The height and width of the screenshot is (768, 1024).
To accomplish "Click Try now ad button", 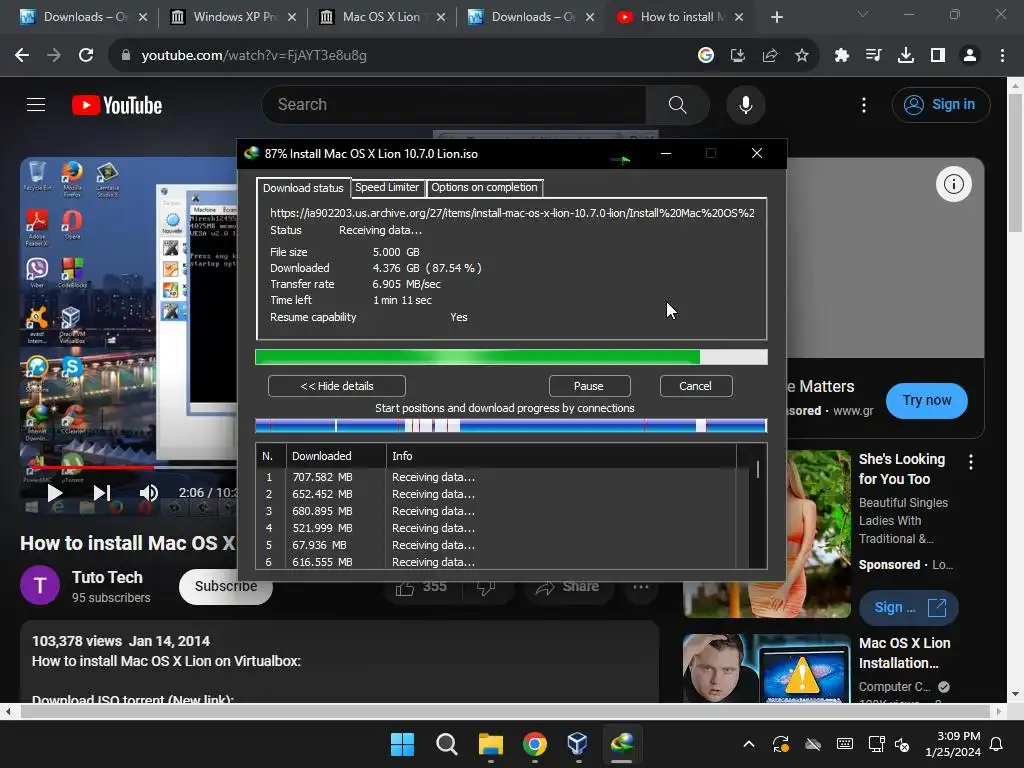I will [x=927, y=400].
